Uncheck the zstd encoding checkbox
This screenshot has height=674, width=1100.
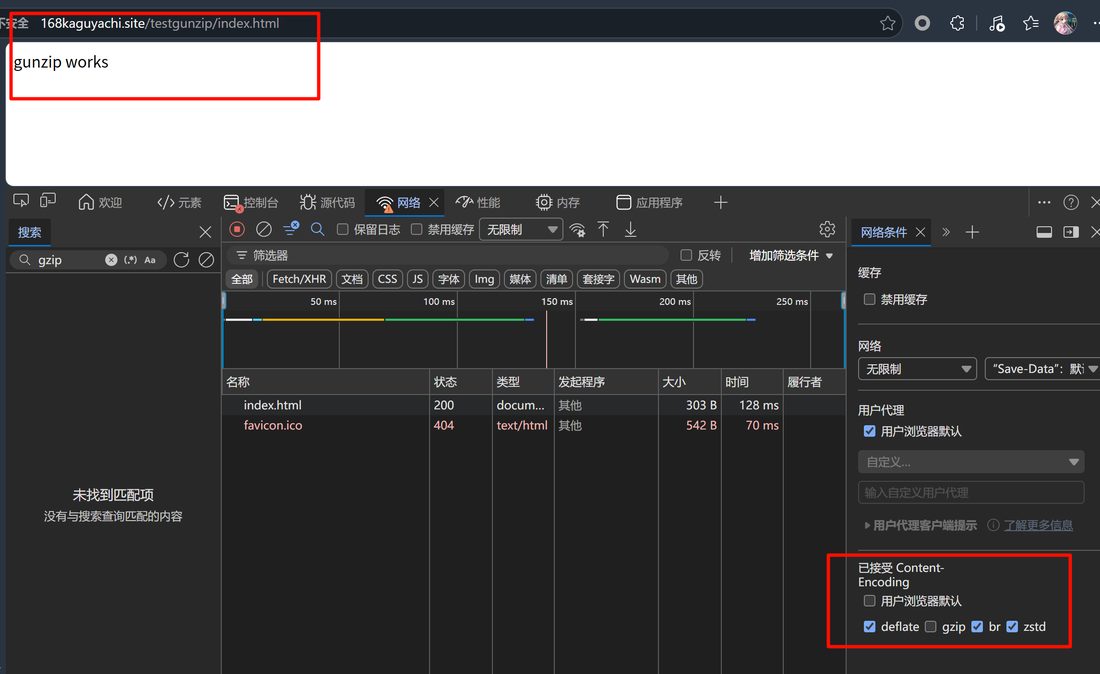coord(1012,627)
